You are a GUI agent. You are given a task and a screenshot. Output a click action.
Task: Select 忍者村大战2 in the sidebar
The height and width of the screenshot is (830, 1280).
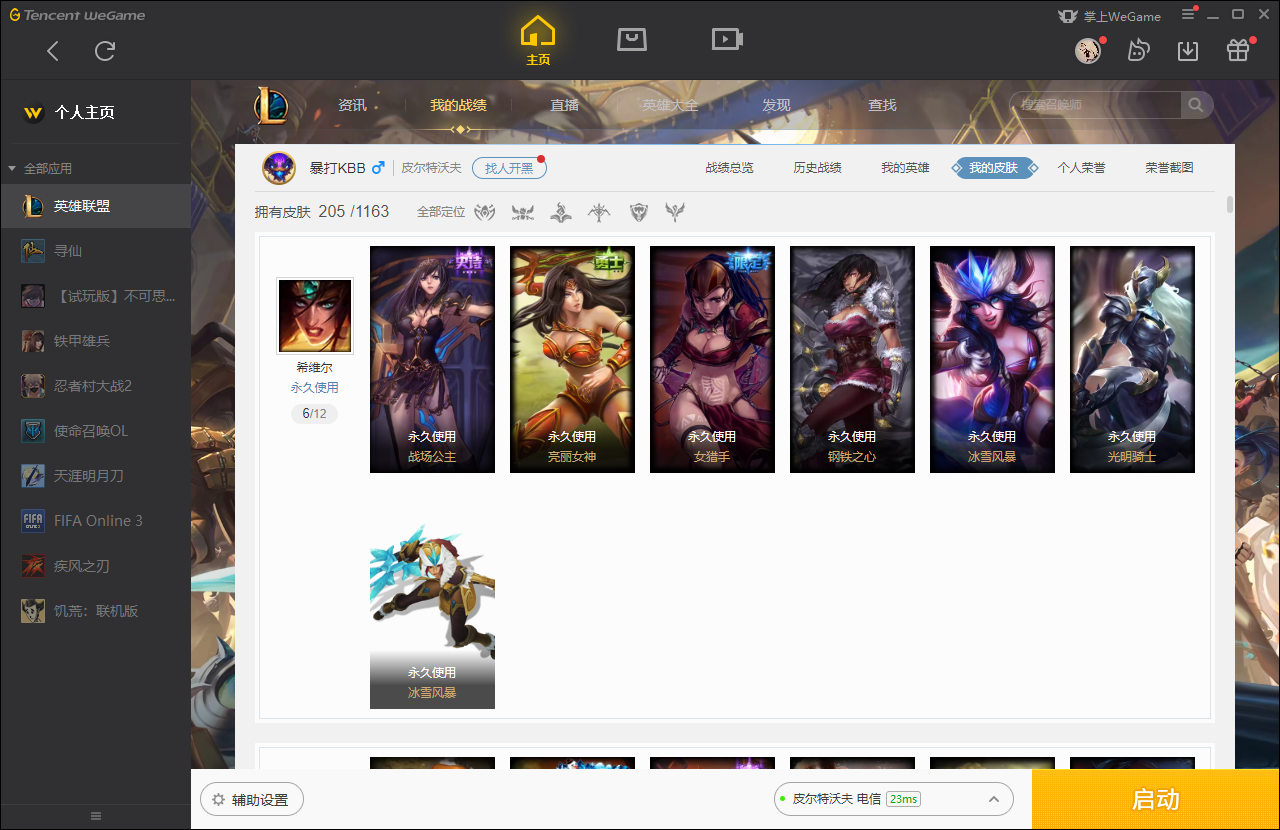95,386
